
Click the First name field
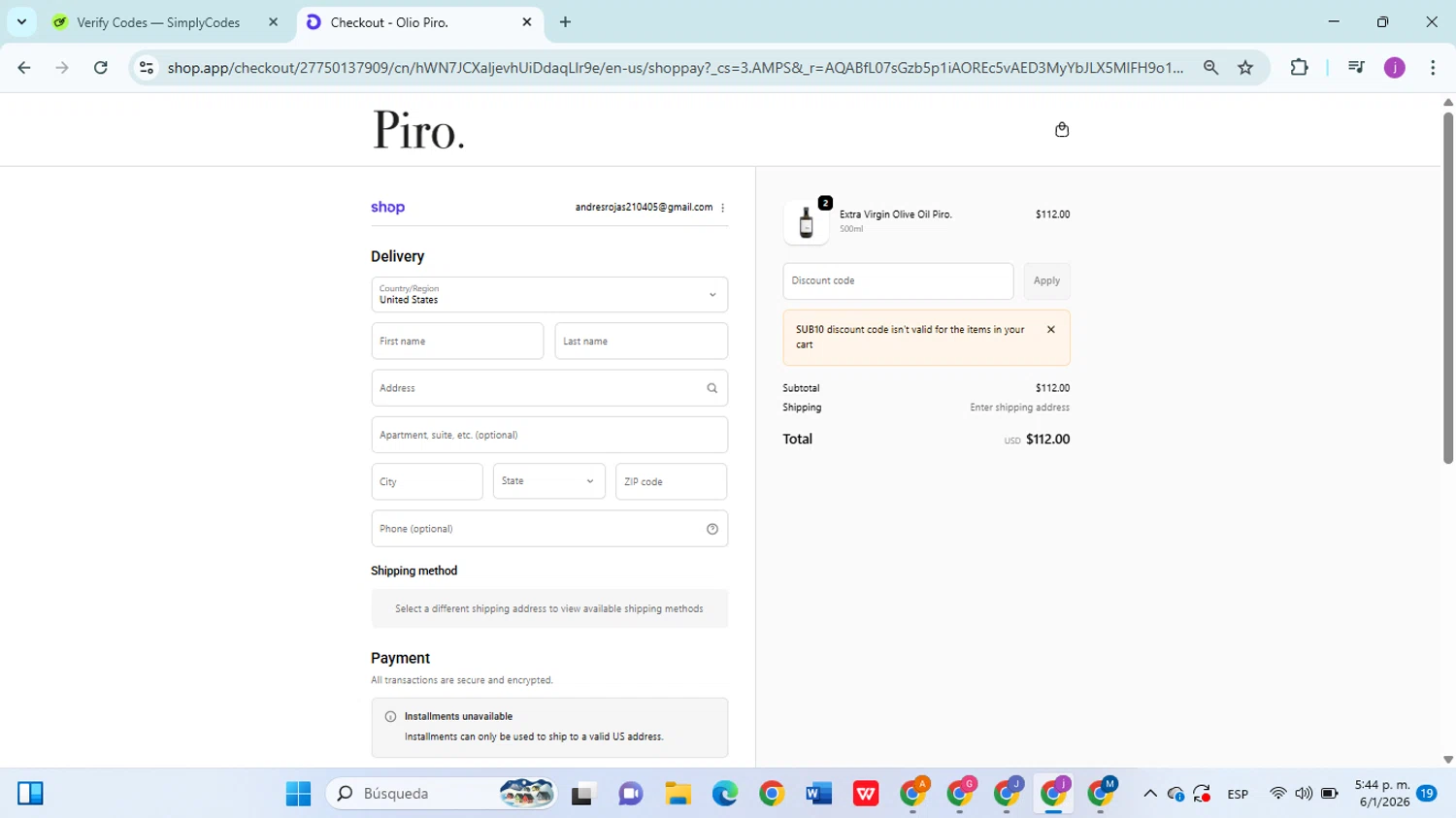[457, 341]
